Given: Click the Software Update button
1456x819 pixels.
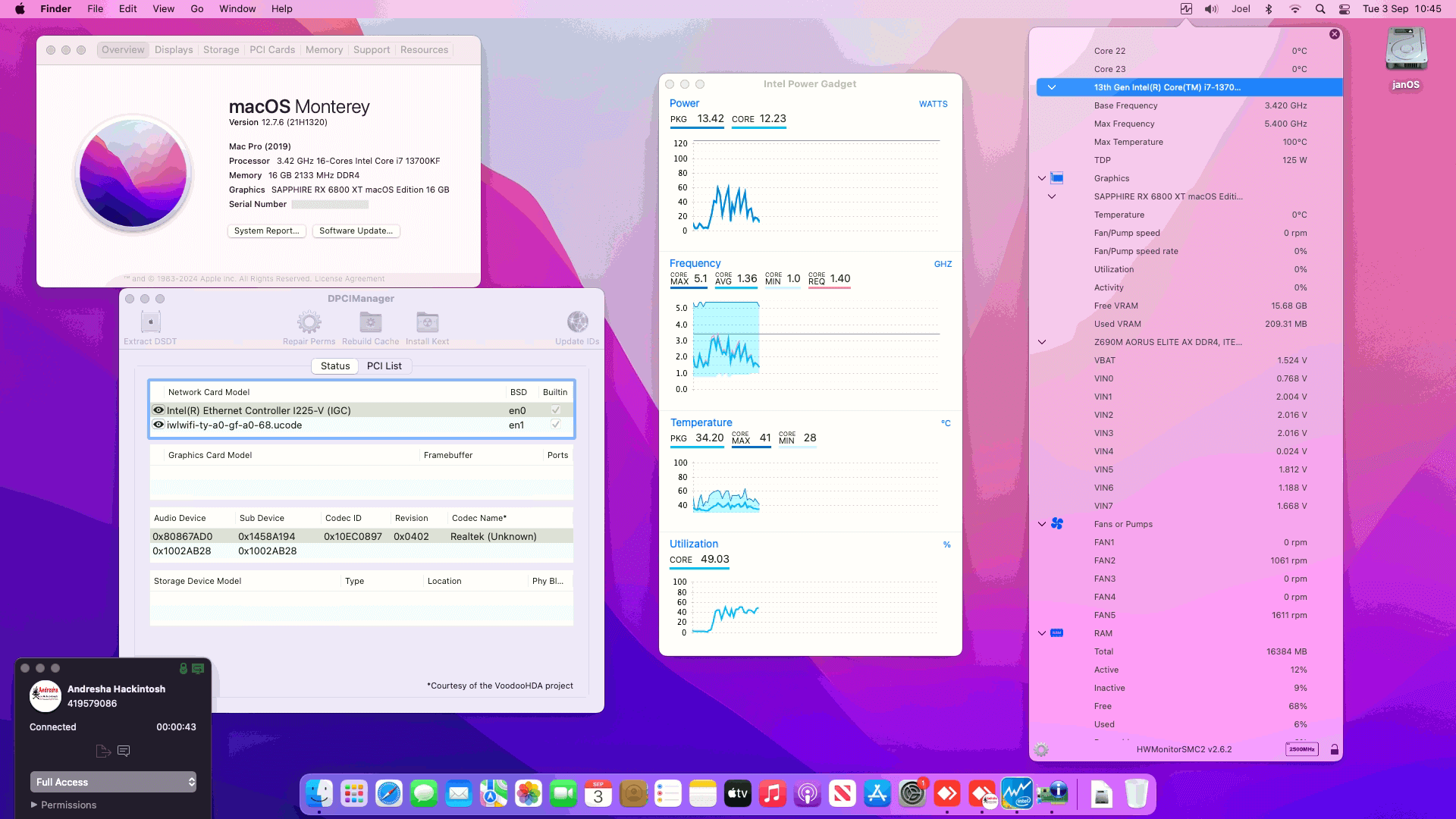Looking at the screenshot, I should (356, 231).
